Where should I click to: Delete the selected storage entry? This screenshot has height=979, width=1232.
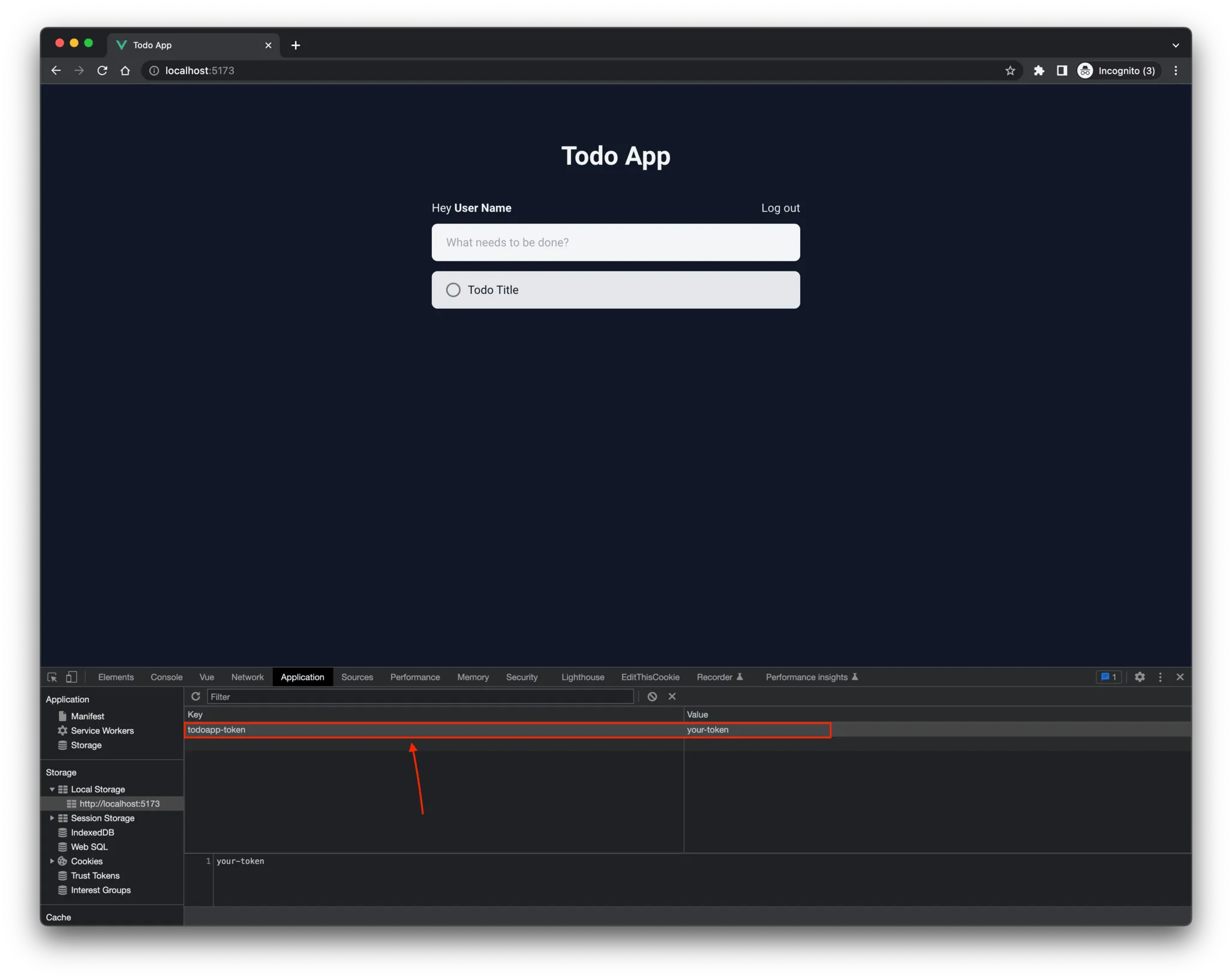click(x=672, y=696)
